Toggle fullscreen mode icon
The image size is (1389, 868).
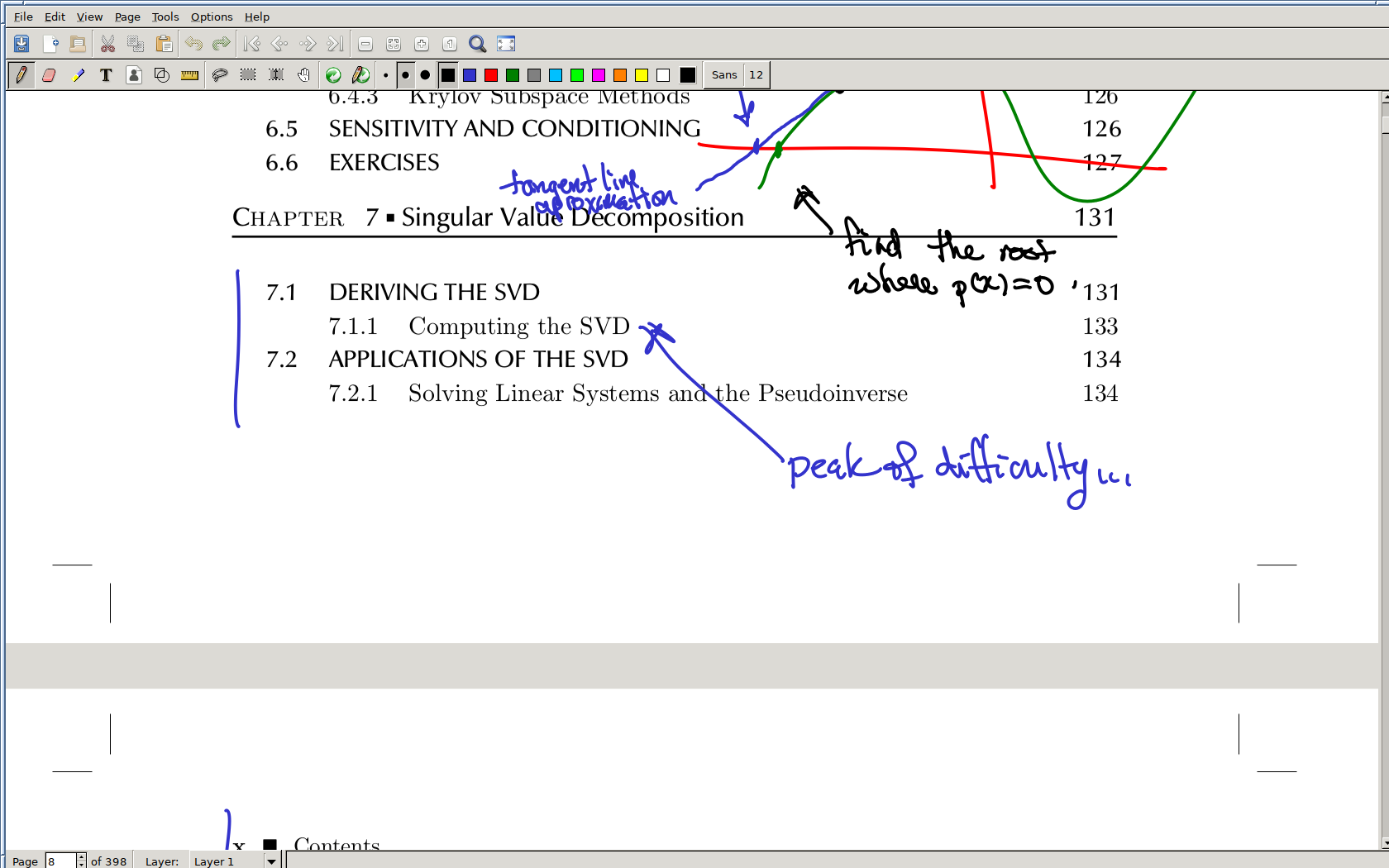pyautogui.click(x=506, y=44)
